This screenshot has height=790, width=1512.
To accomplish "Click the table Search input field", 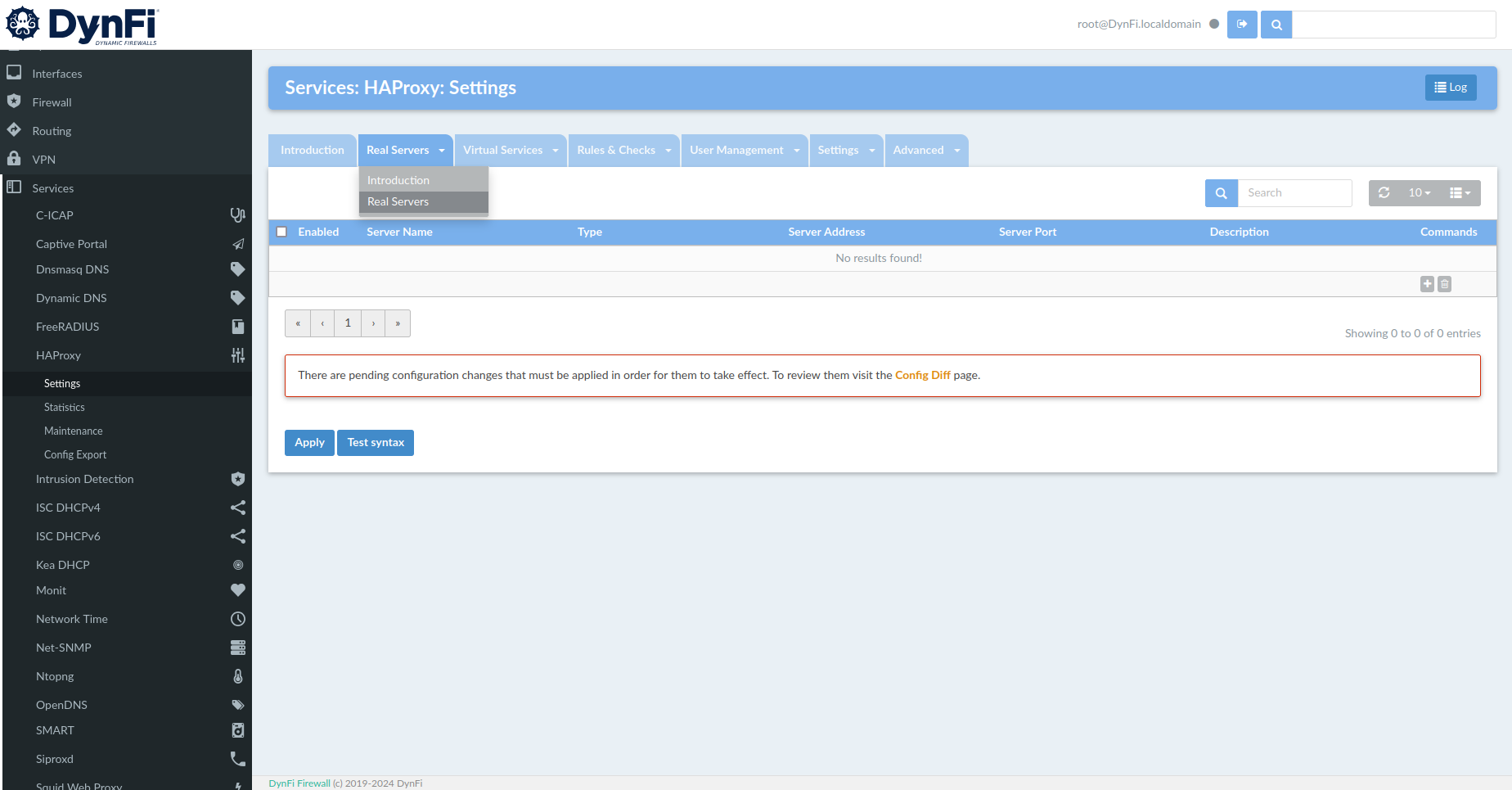I will [x=1294, y=193].
